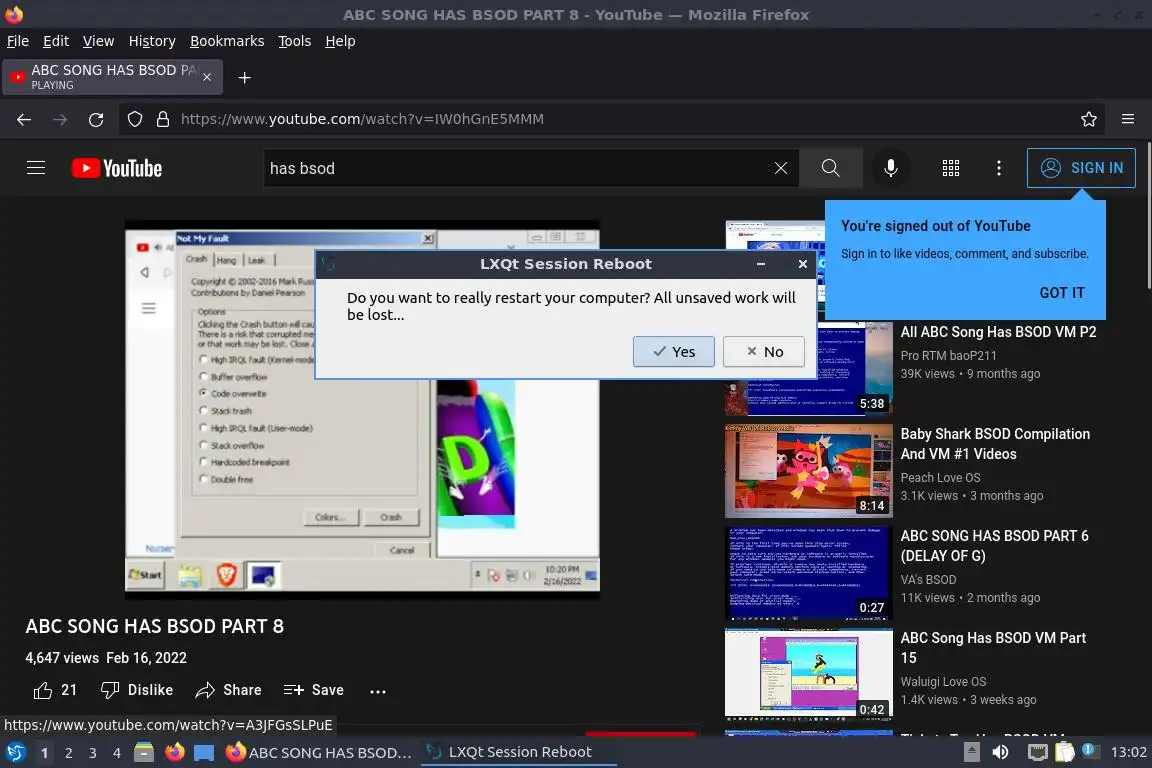Open the Help menu
This screenshot has height=768, width=1152.
pos(340,41)
